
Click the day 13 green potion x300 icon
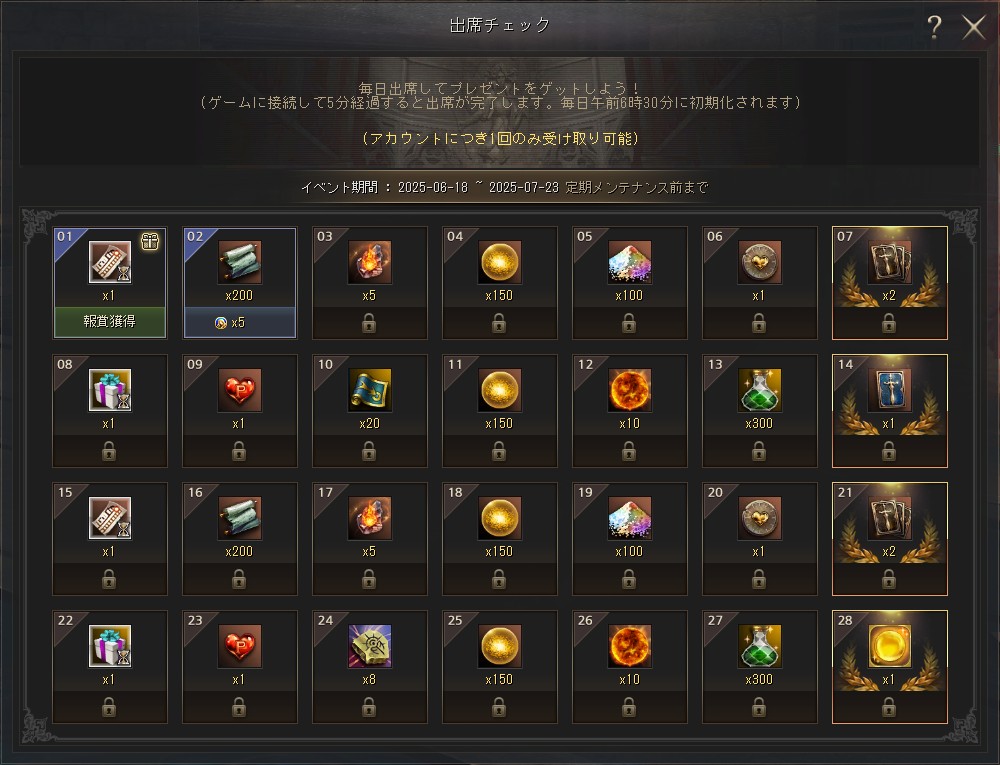coord(760,390)
